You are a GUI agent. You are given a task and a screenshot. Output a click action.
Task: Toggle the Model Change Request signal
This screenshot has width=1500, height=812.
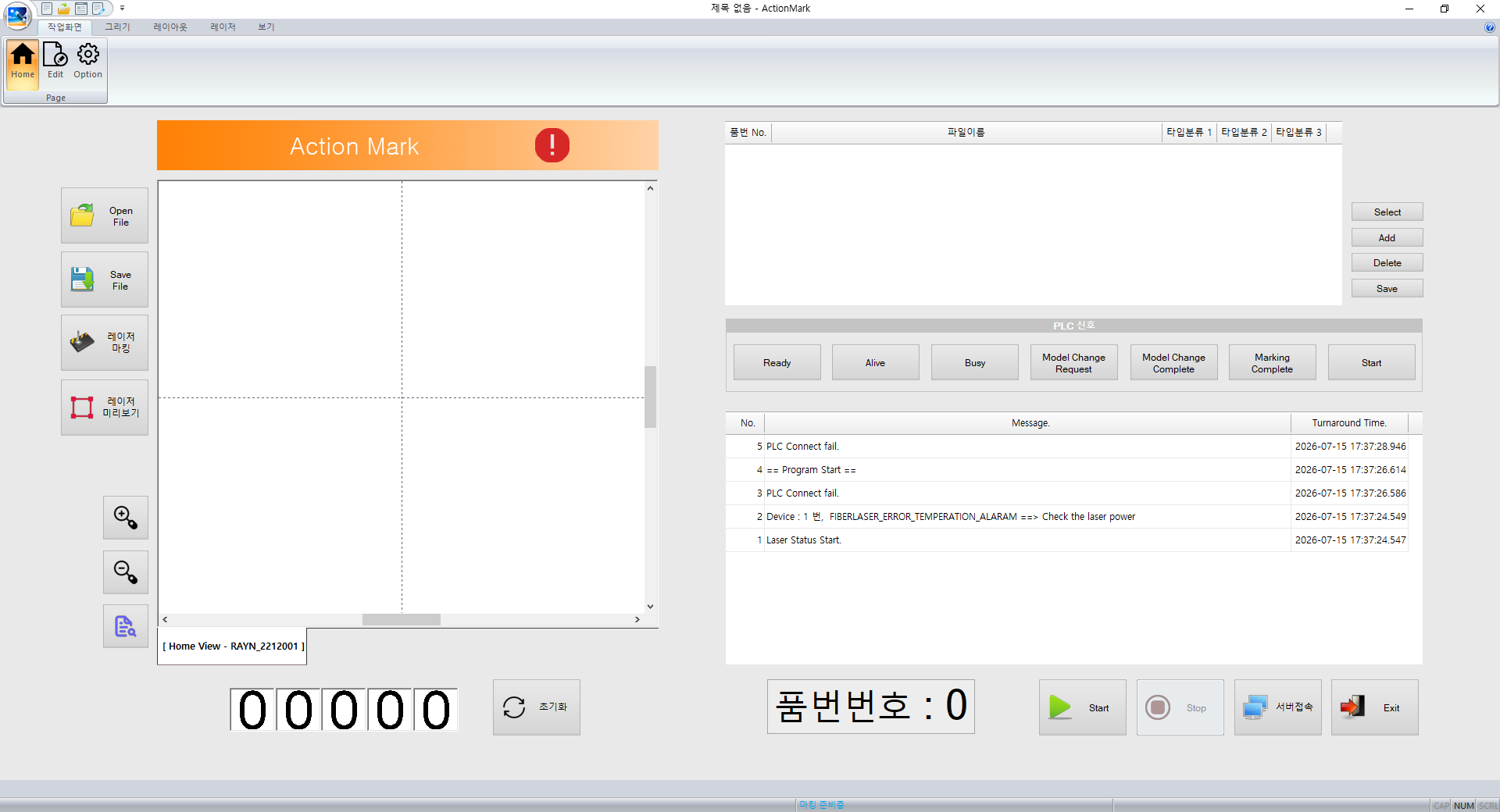pyautogui.click(x=1074, y=363)
